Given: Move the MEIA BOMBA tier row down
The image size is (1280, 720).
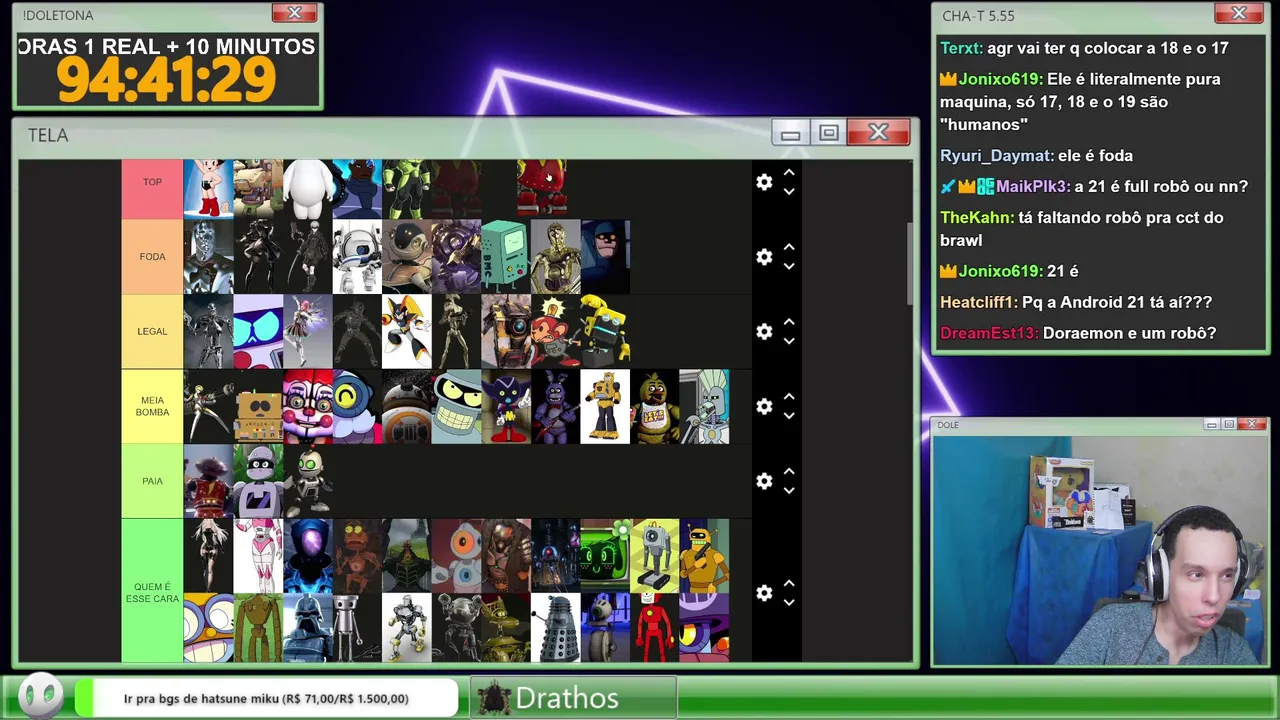Looking at the screenshot, I should tap(789, 416).
